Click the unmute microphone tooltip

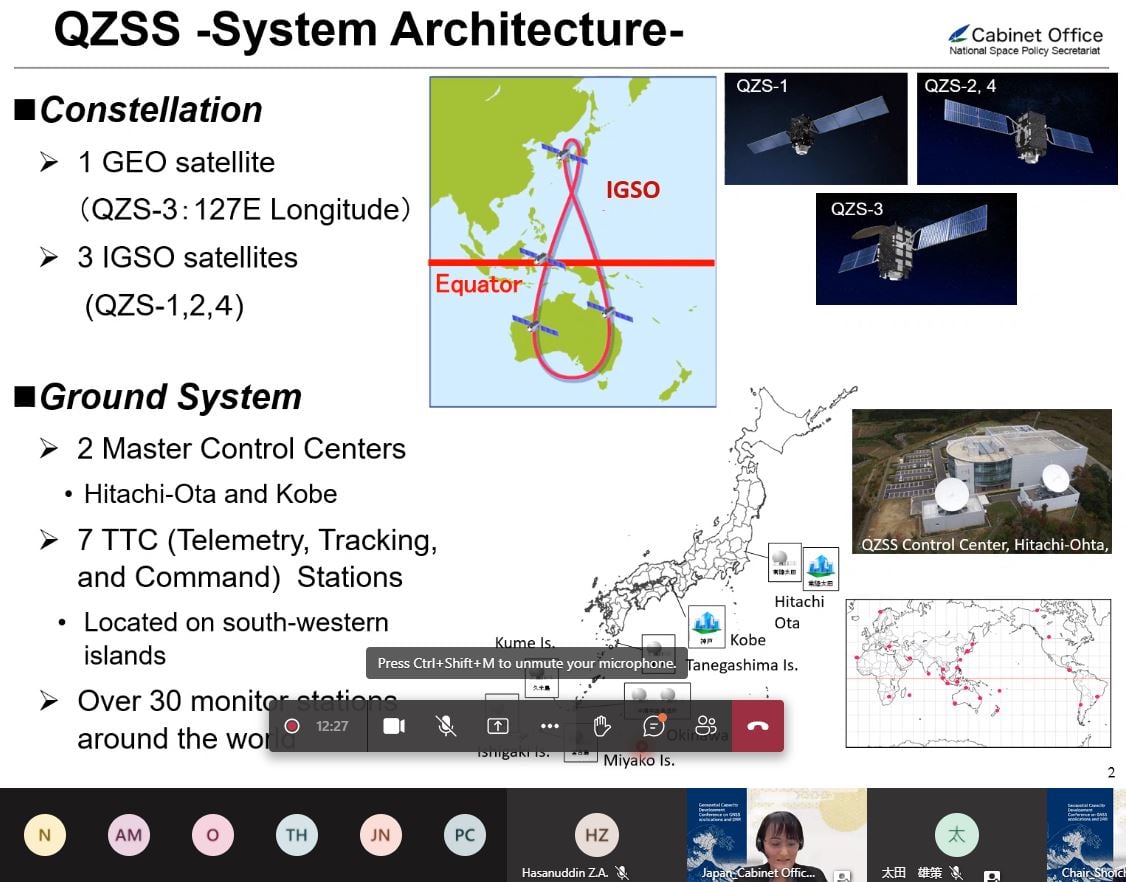click(527, 663)
